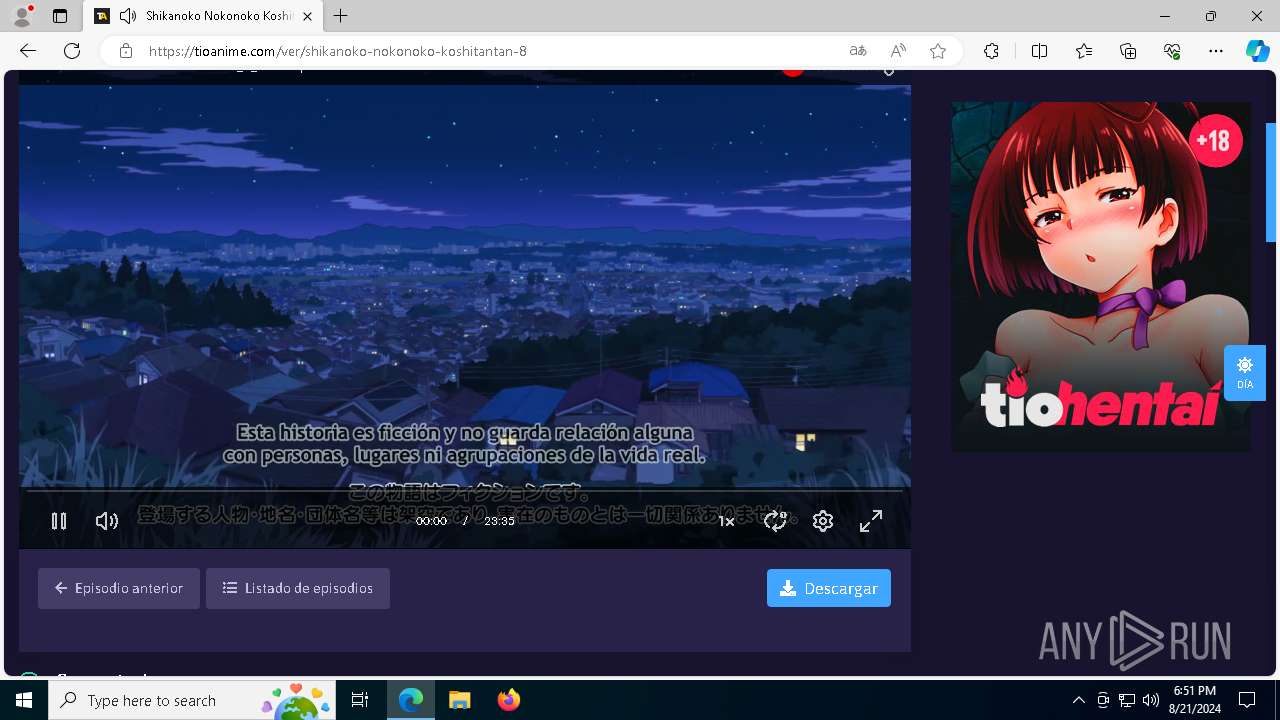Screen dimensions: 1280x720
Task: Open Tab actions menu
Action: (x=60, y=16)
